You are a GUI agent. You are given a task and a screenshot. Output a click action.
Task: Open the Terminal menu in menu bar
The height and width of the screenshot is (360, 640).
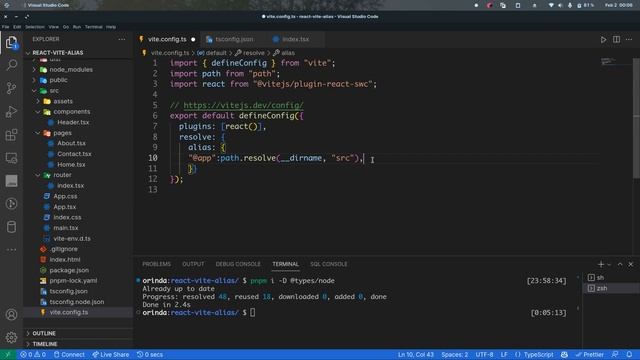93,27
